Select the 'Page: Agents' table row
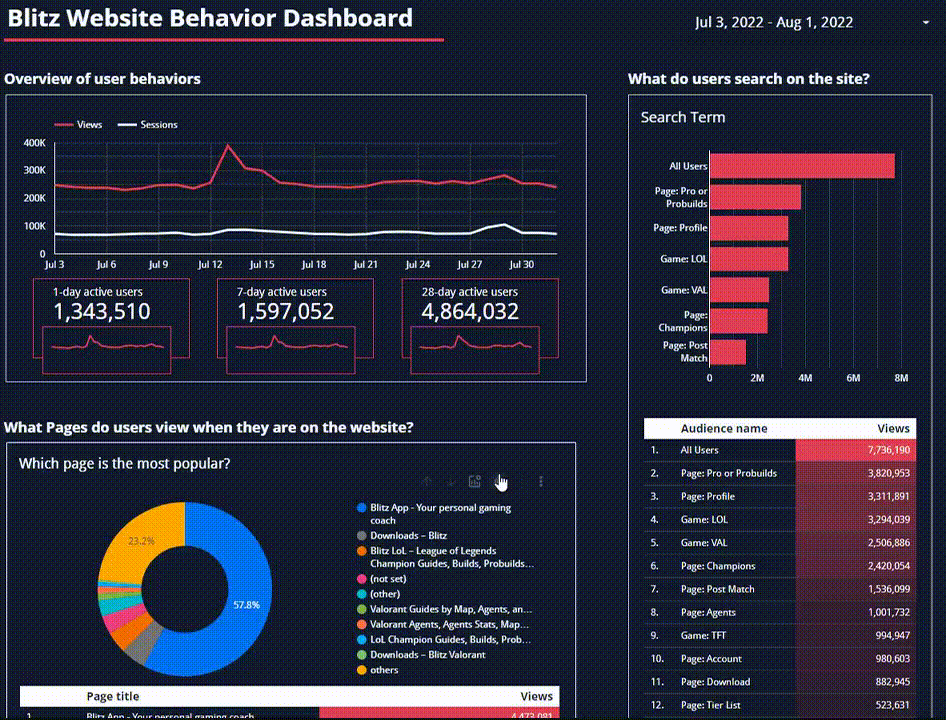 pos(780,612)
